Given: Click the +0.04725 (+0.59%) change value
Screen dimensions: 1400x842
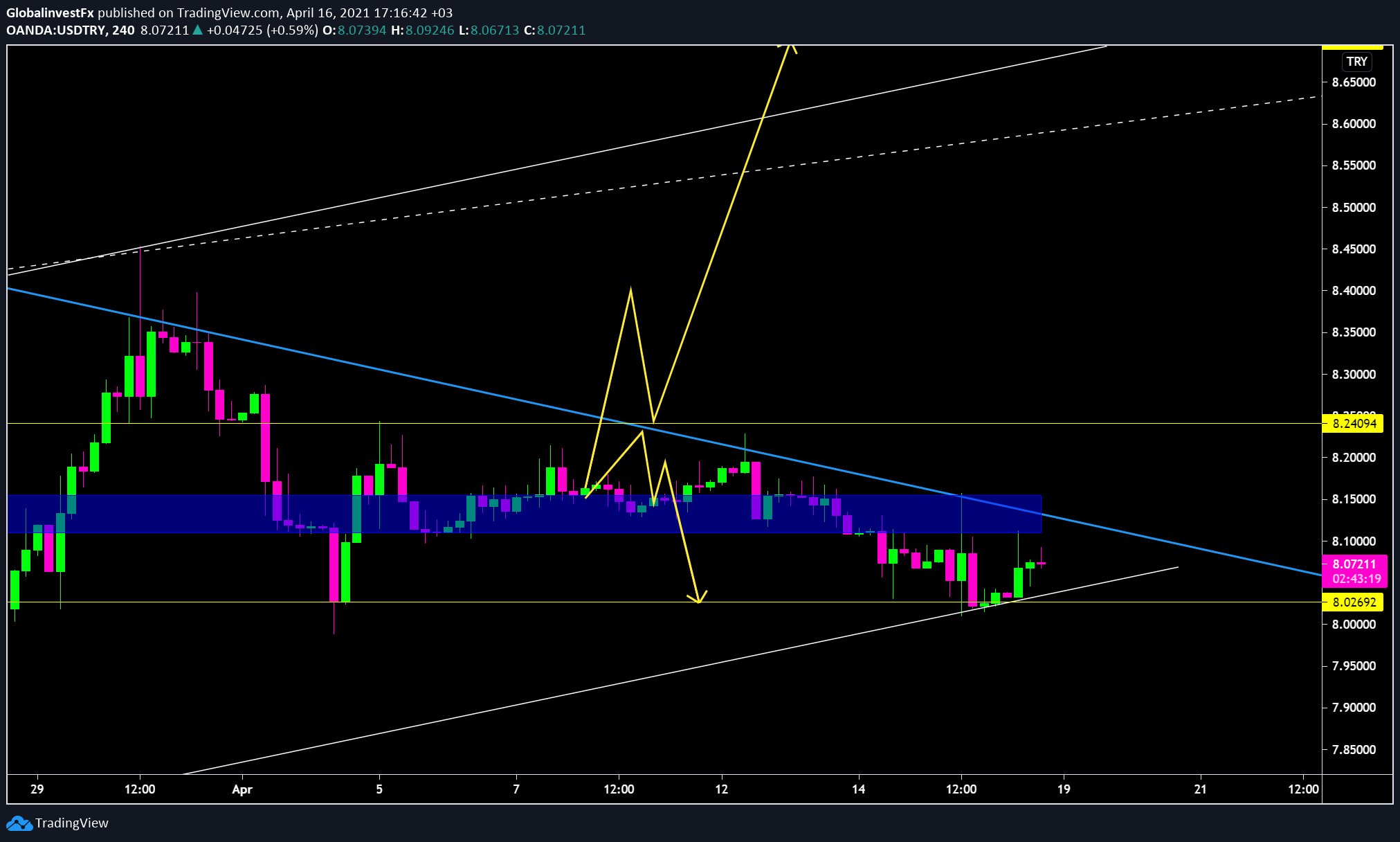Looking at the screenshot, I should (262, 30).
